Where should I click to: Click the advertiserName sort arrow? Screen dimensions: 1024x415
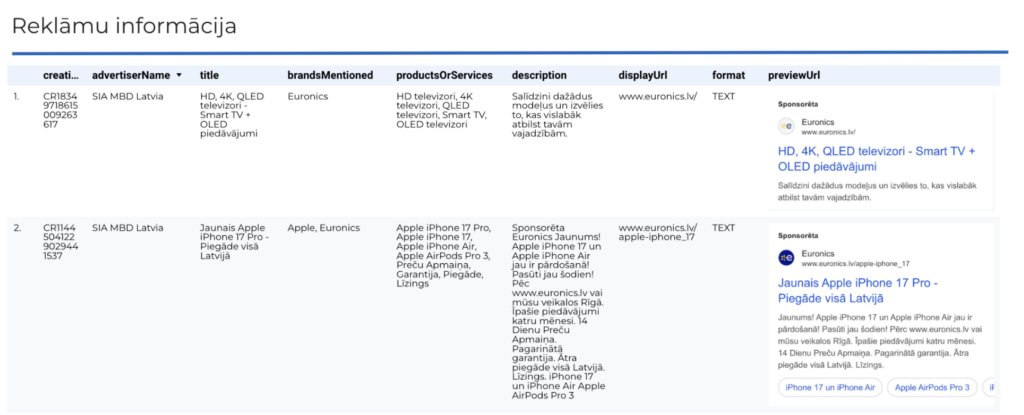tap(179, 75)
